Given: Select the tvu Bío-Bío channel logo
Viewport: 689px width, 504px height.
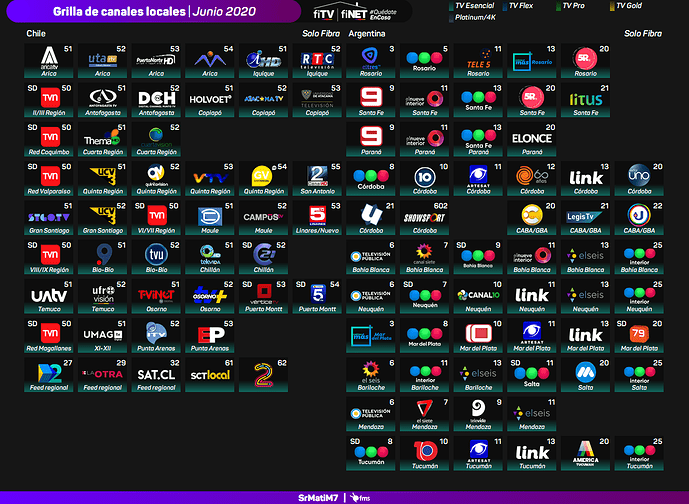Looking at the screenshot, I should (x=156, y=254).
